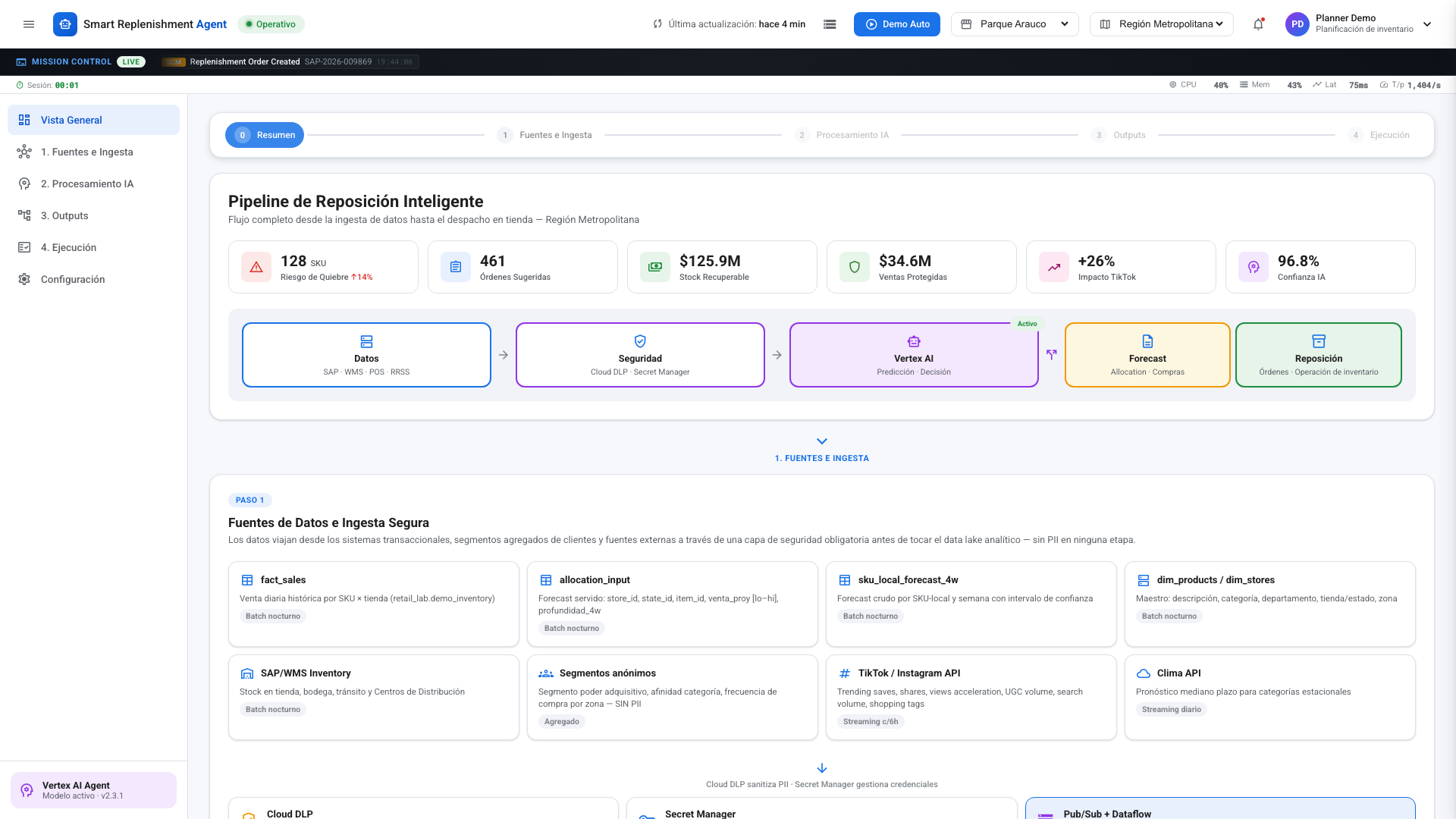This screenshot has width=1456, height=819.
Task: Click the refresh icon near Última actualización
Action: click(657, 24)
